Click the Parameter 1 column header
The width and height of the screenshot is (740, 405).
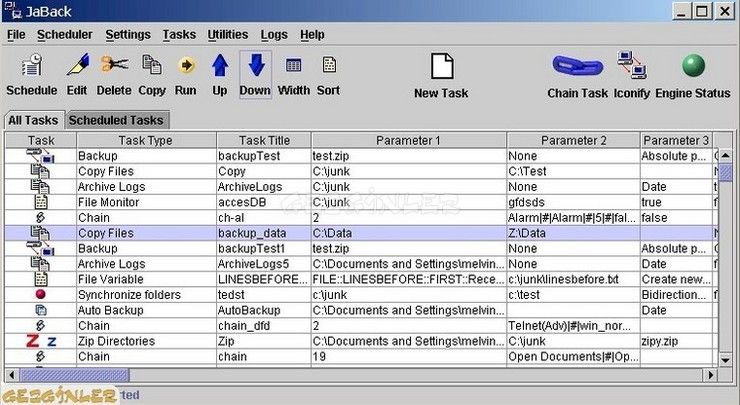[x=409, y=140]
